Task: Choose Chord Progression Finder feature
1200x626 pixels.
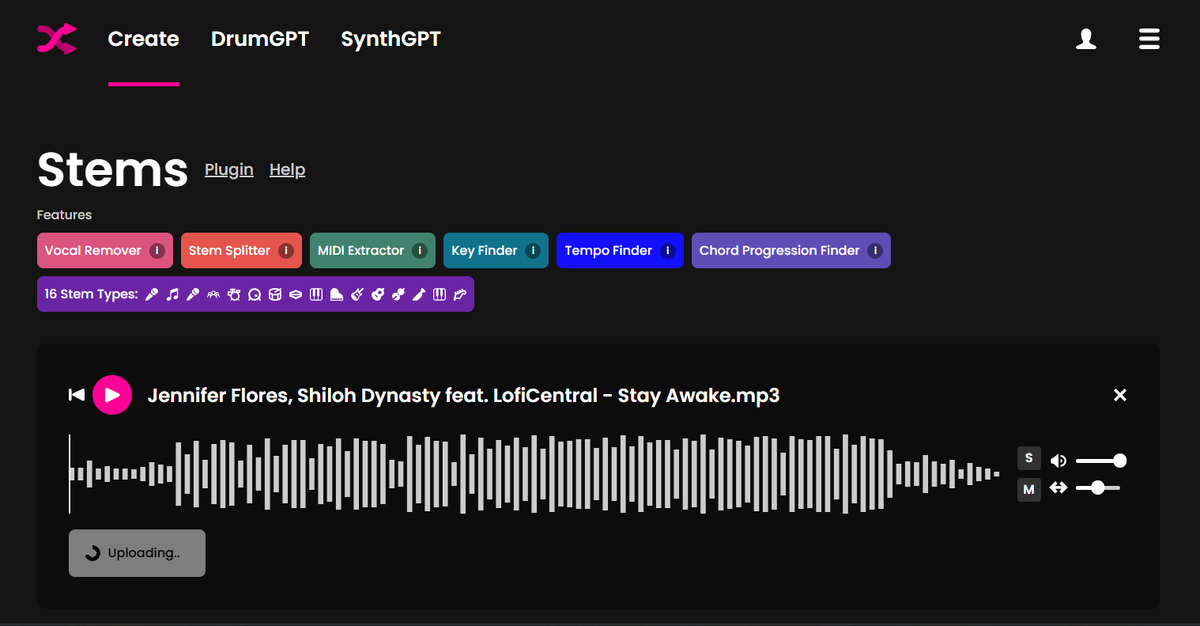Action: pyautogui.click(x=791, y=251)
